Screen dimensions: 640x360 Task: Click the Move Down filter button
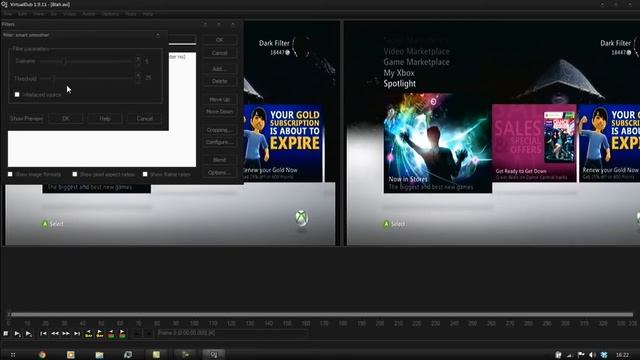point(220,111)
